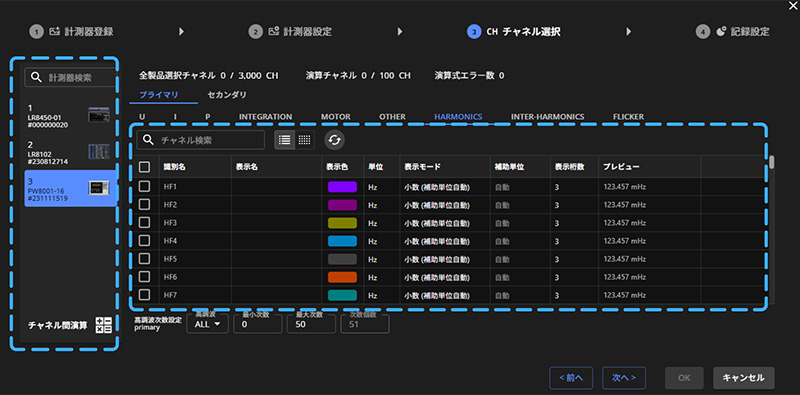Screen dimensions: 800x395
Task: Open display mode dropdown for HF4
Action: tap(444, 241)
